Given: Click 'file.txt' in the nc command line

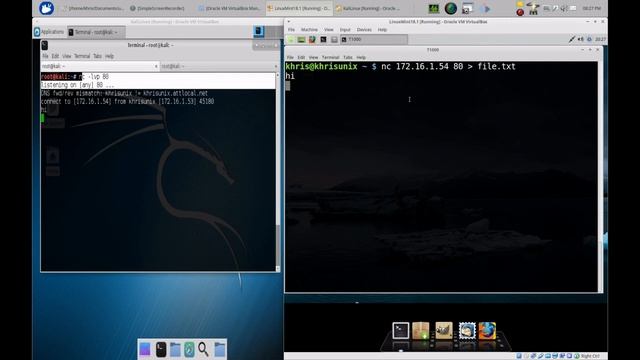Looking at the screenshot, I should 496,67.
